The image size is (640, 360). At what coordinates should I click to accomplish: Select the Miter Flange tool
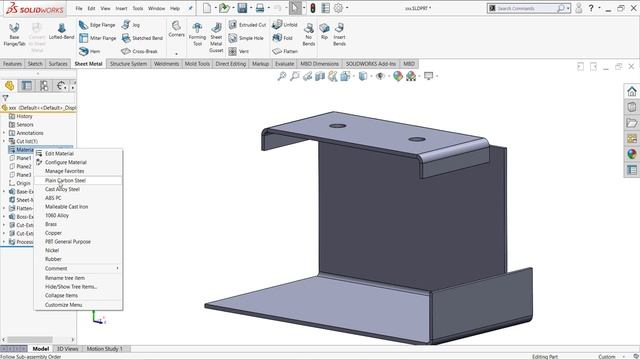coord(98,38)
